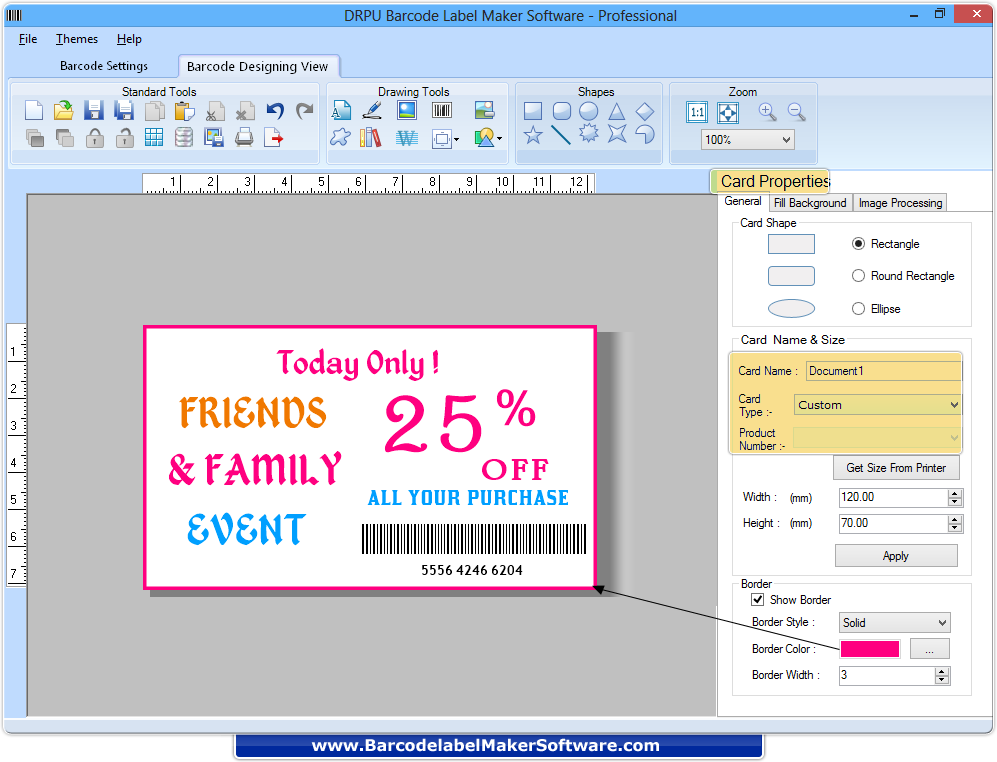The width and height of the screenshot is (997, 762).
Task: Draw a triangle from Shapes
Action: (617, 112)
